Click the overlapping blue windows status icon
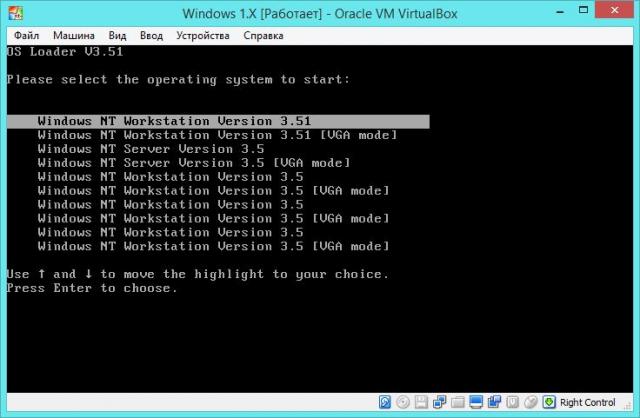640x418 pixels. [x=494, y=402]
